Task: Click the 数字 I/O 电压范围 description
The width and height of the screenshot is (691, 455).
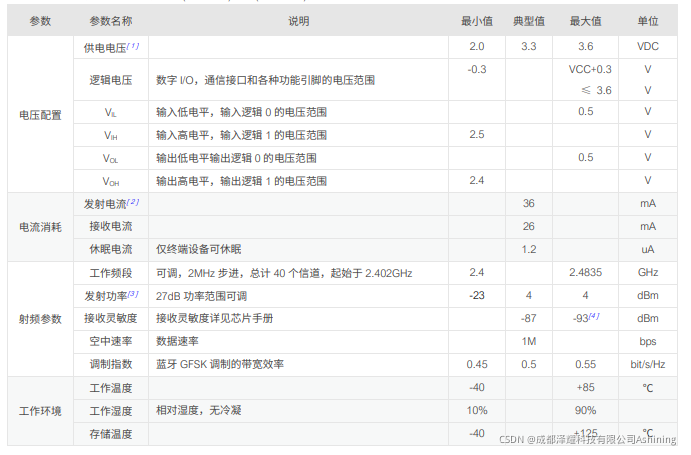Action: coord(265,80)
